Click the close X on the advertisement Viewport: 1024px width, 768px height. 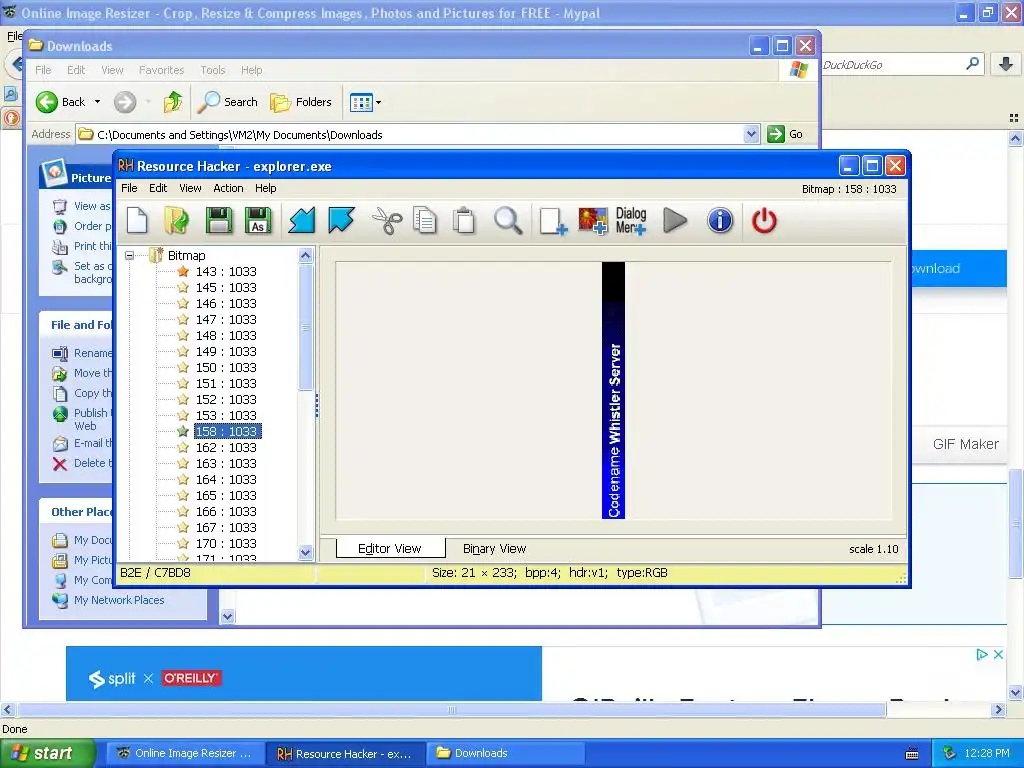tap(998, 654)
